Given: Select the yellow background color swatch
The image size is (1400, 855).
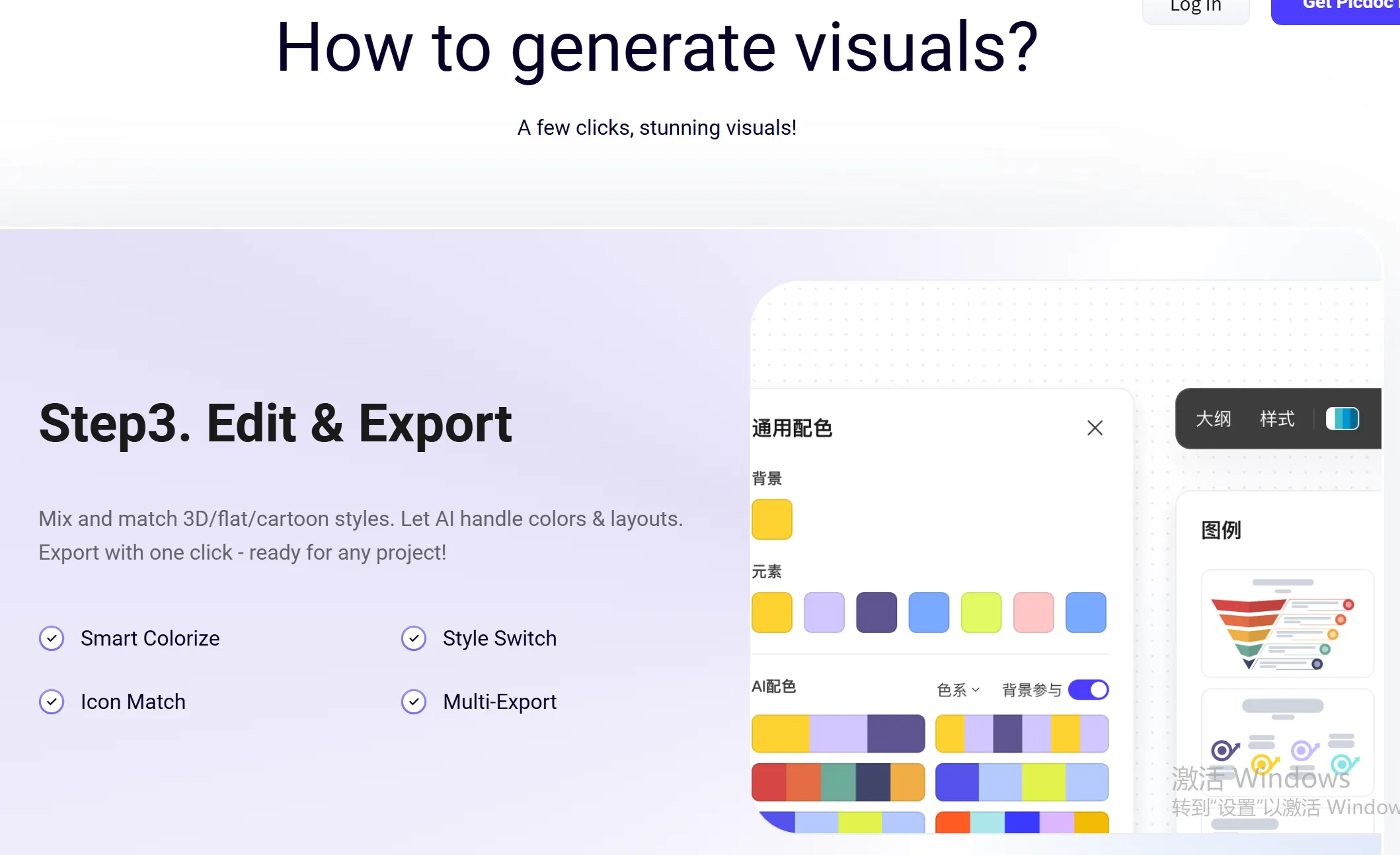Looking at the screenshot, I should (x=771, y=519).
